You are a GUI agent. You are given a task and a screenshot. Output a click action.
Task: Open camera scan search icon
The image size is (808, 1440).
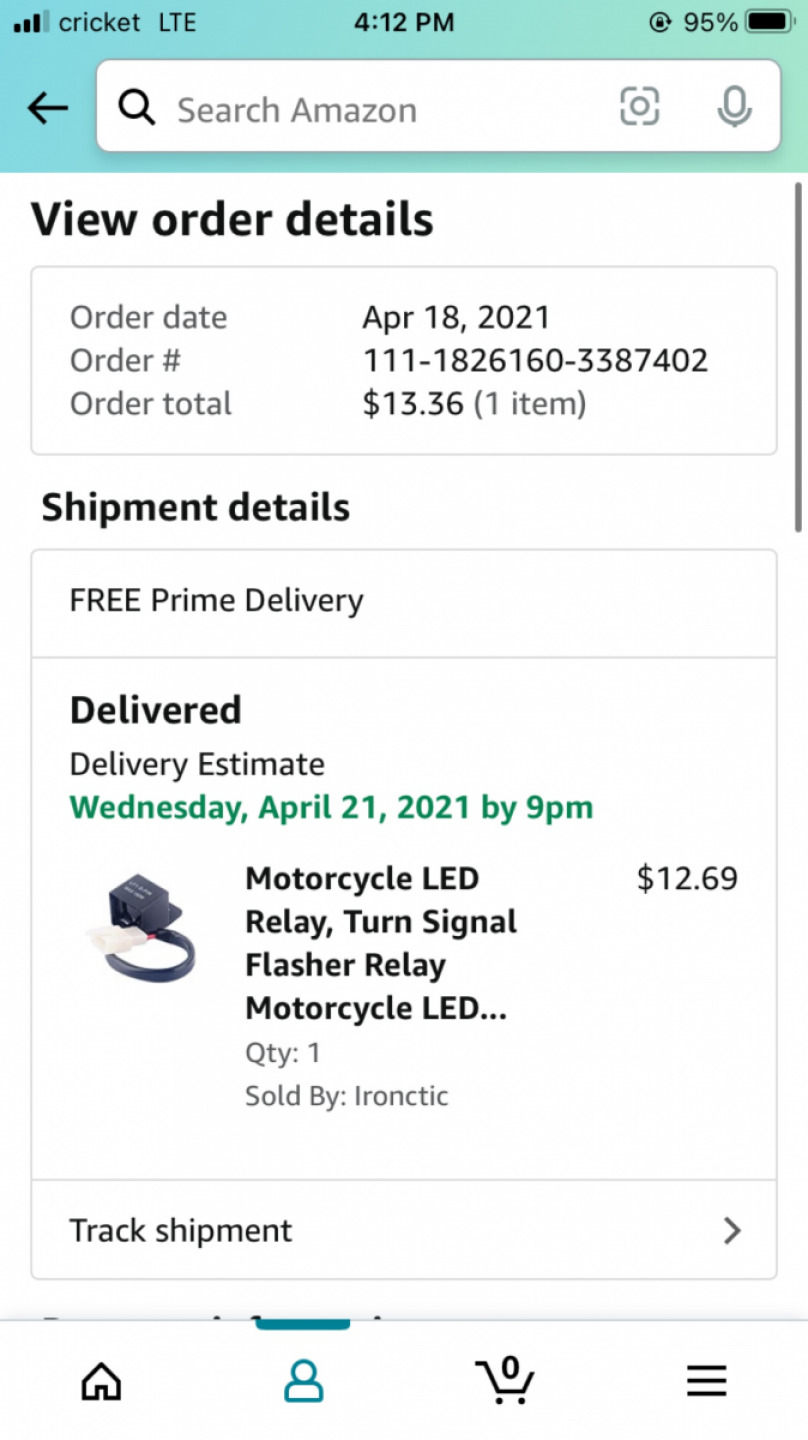pos(640,106)
